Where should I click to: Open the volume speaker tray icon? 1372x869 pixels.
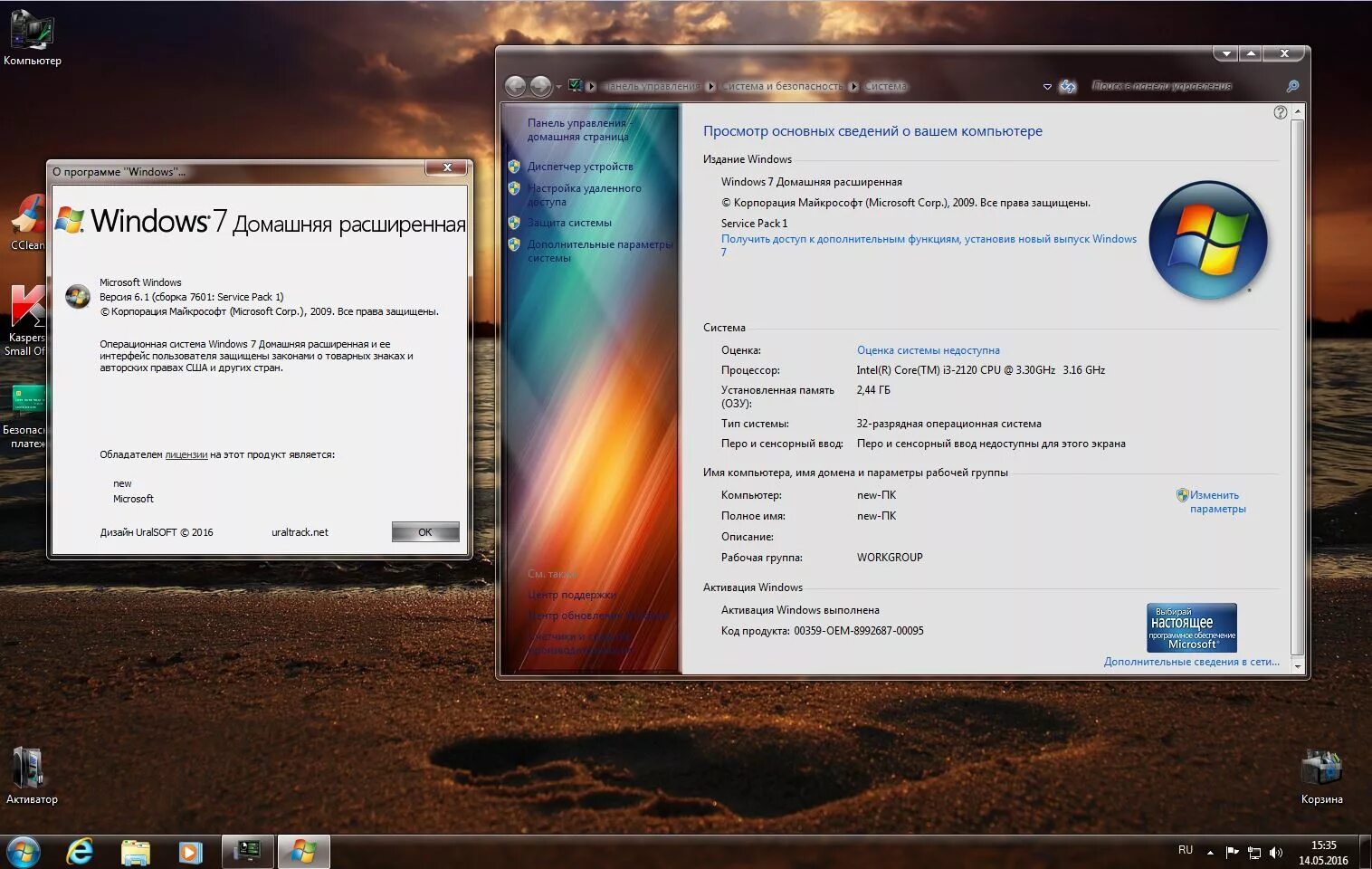coord(1276,852)
